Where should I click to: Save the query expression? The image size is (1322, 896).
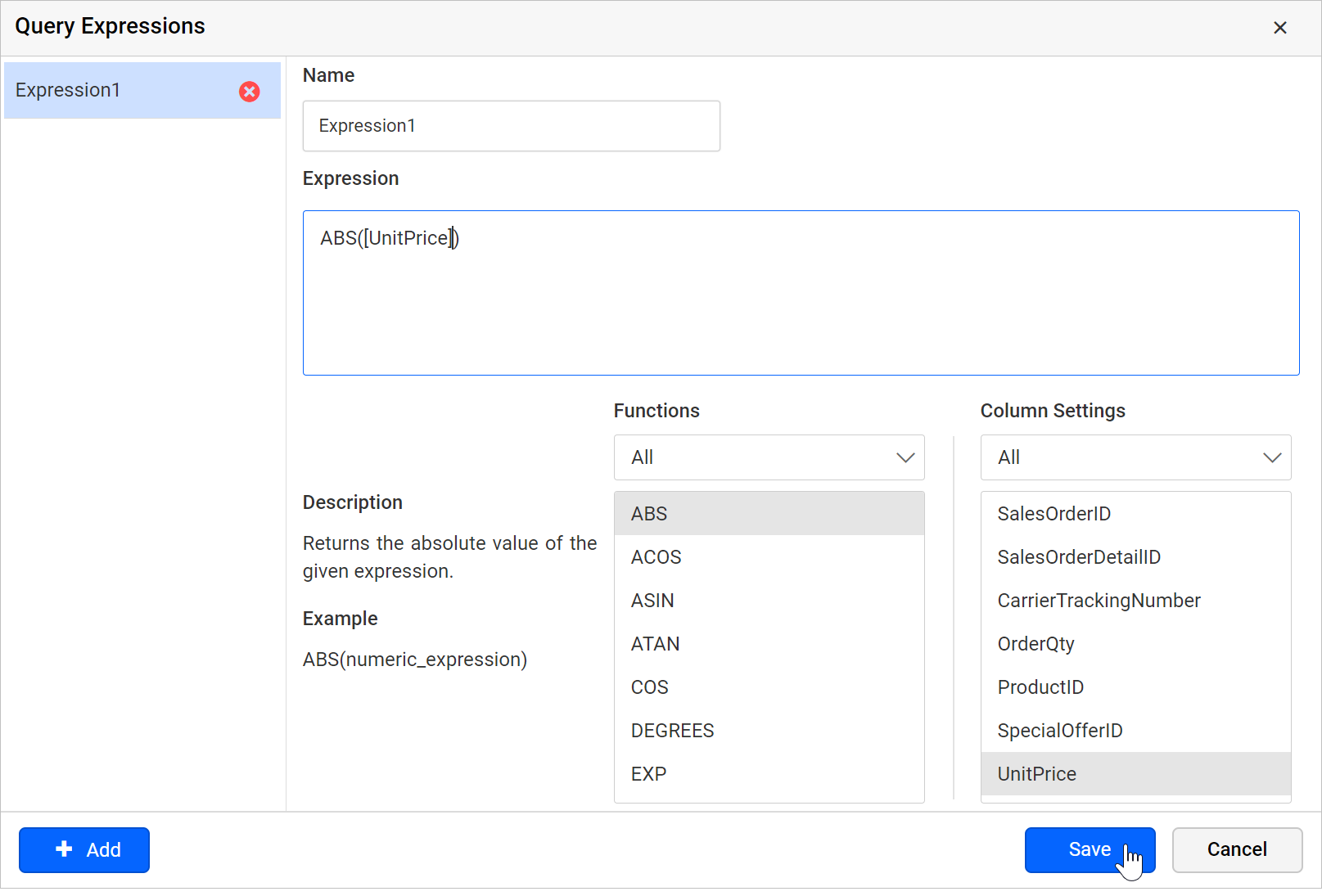[1090, 850]
